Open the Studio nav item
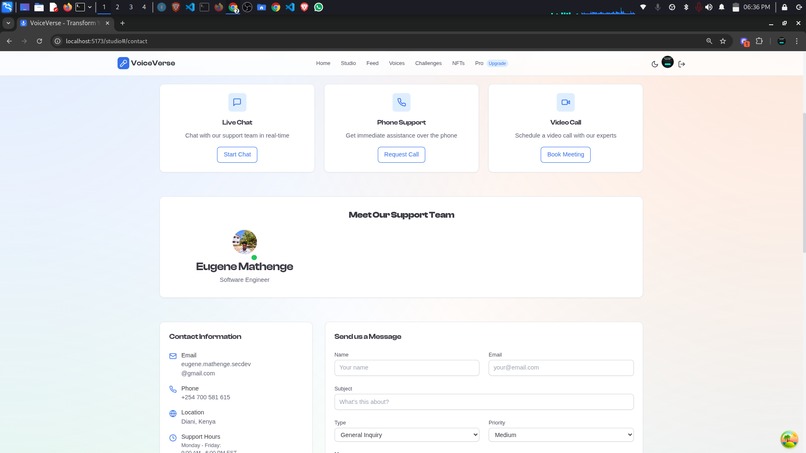Viewport: 806px width, 453px height. [348, 63]
